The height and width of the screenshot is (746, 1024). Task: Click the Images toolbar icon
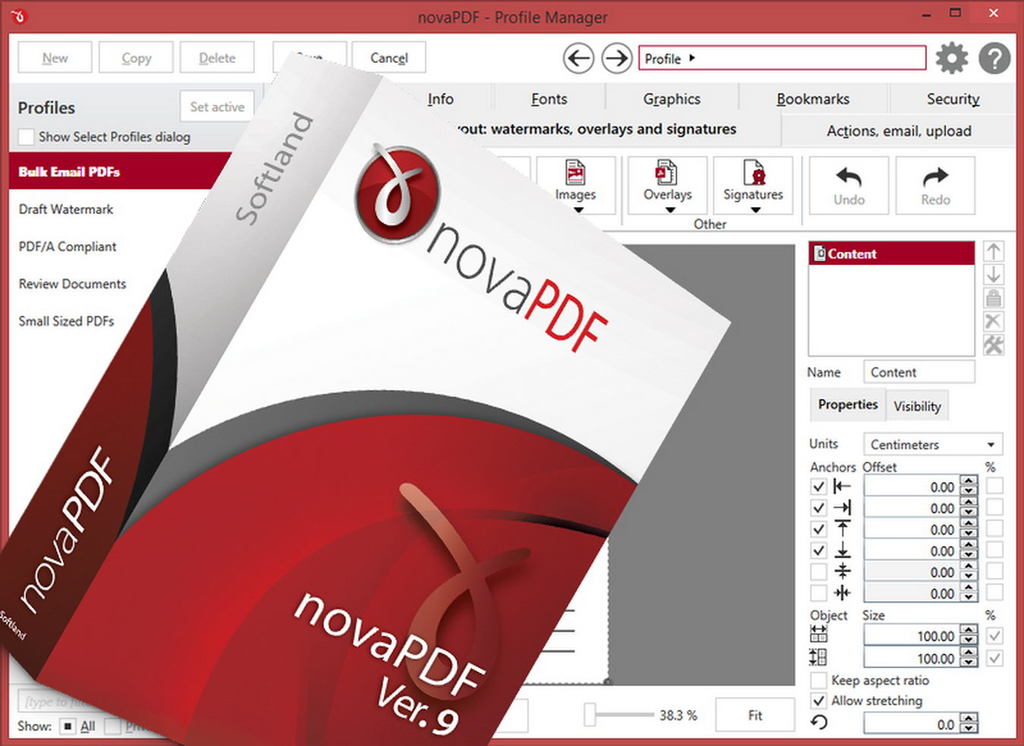click(575, 173)
